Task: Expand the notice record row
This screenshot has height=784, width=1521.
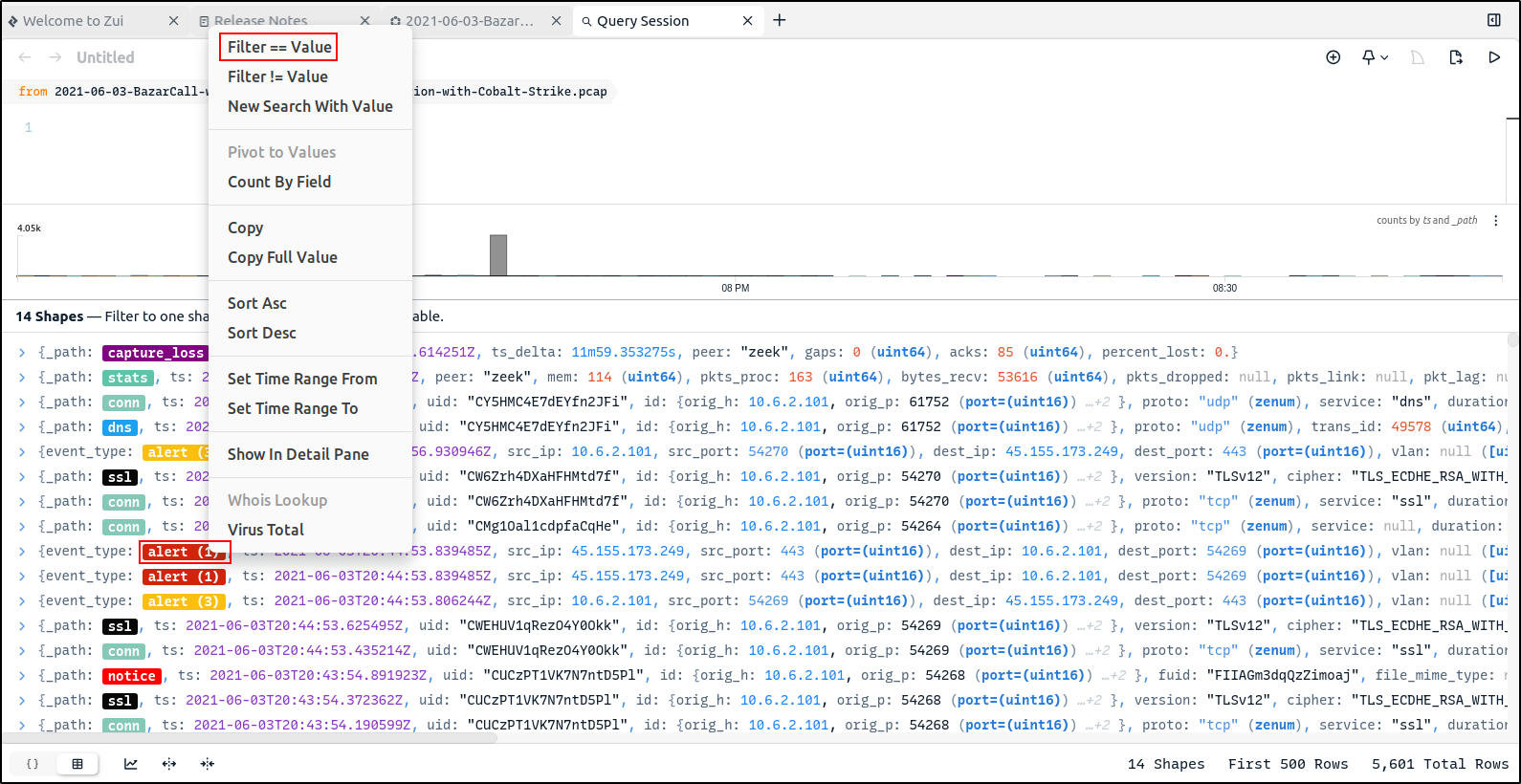Action: (22, 676)
